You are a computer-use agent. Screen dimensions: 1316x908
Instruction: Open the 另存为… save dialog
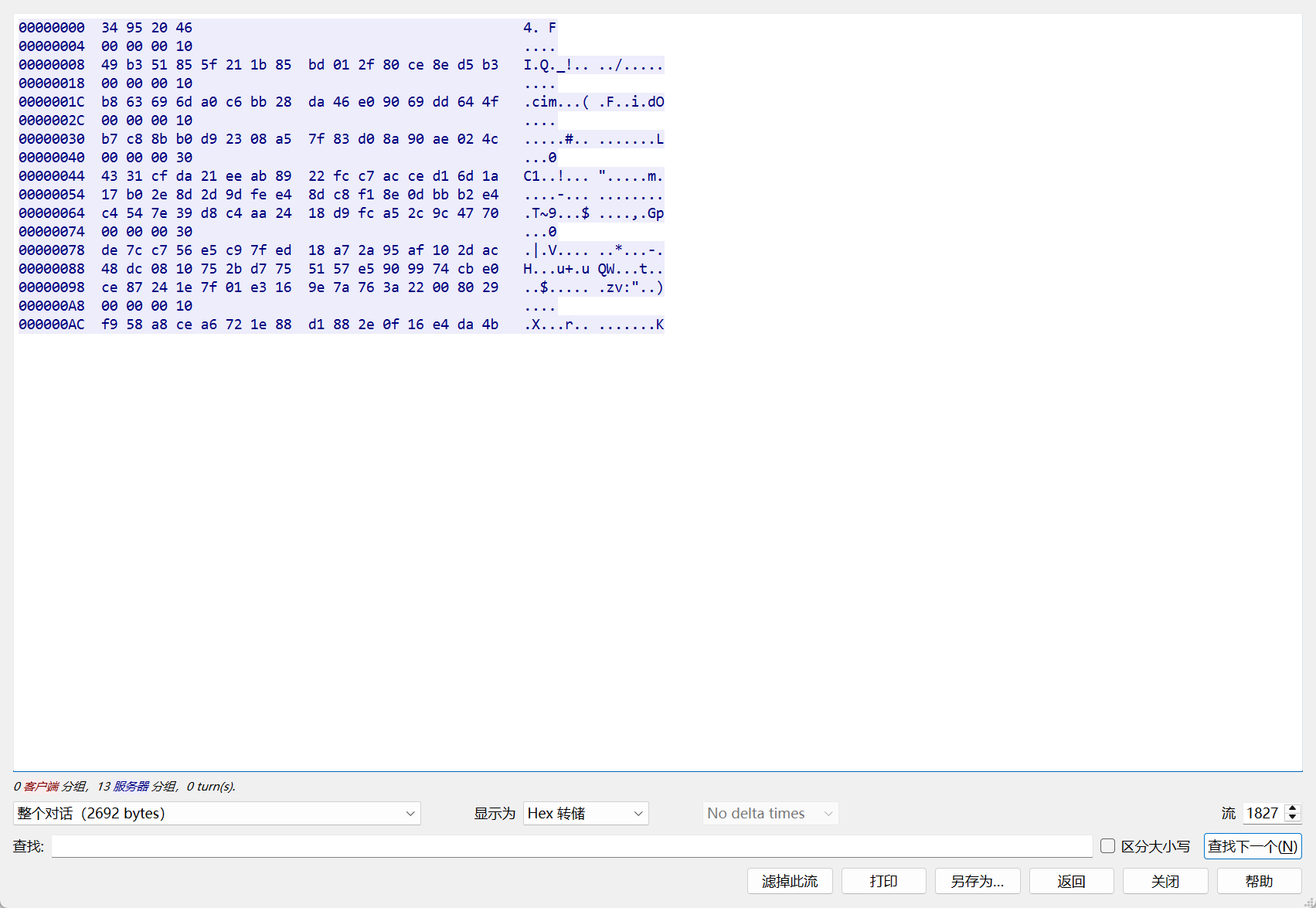pos(977,881)
